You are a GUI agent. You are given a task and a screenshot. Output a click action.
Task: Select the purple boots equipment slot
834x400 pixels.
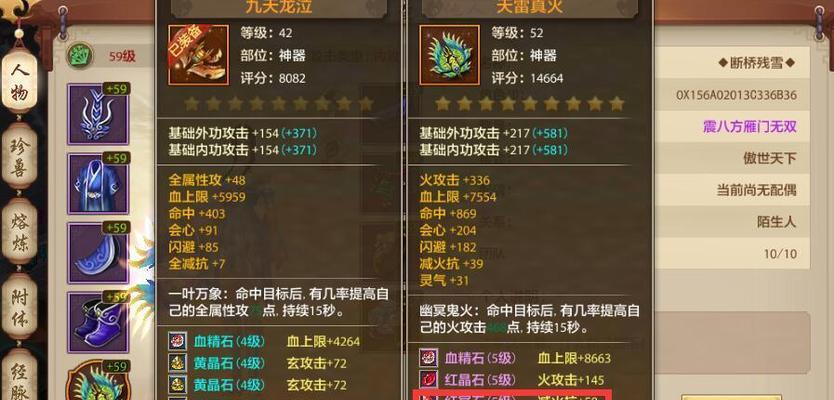point(98,323)
